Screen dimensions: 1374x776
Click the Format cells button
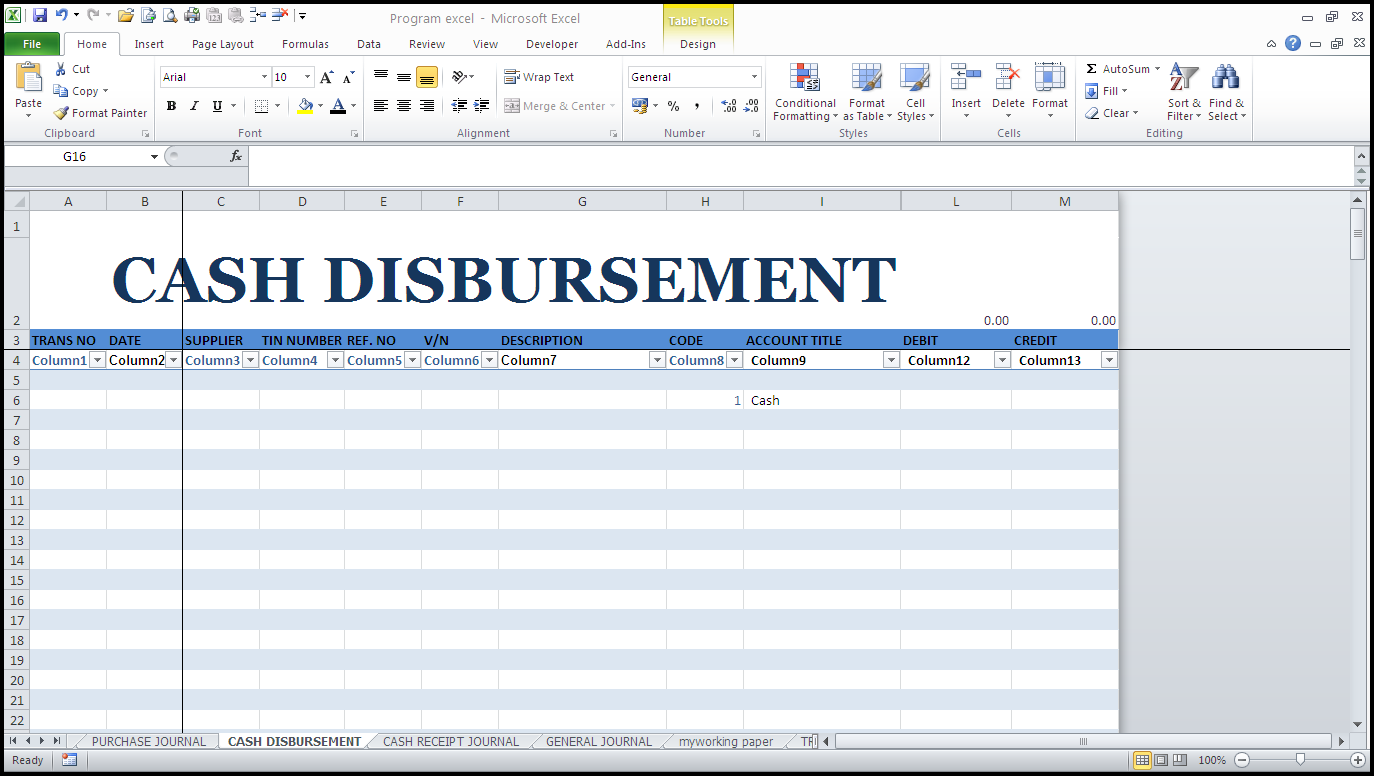[x=1050, y=92]
